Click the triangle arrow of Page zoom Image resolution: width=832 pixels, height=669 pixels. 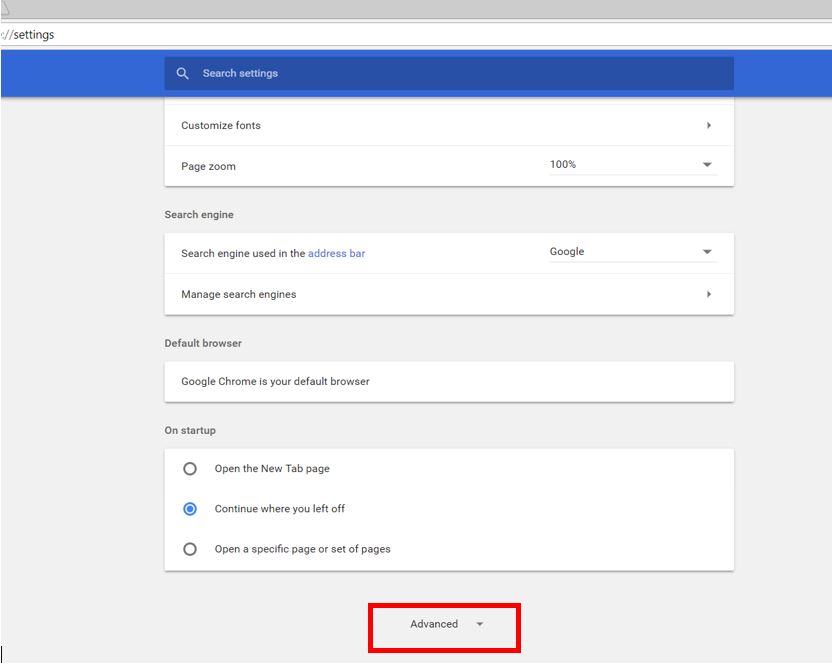coord(707,165)
